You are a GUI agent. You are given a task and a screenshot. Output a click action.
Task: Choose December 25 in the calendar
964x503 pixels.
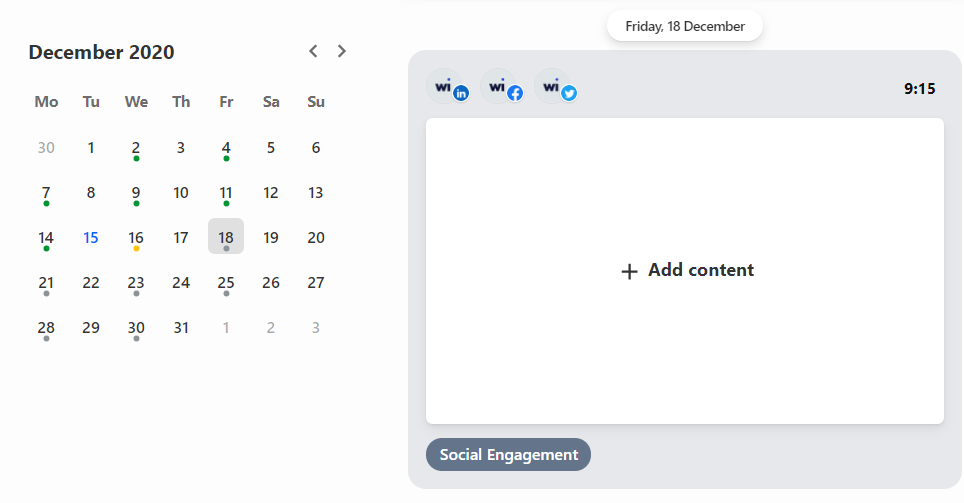226,282
